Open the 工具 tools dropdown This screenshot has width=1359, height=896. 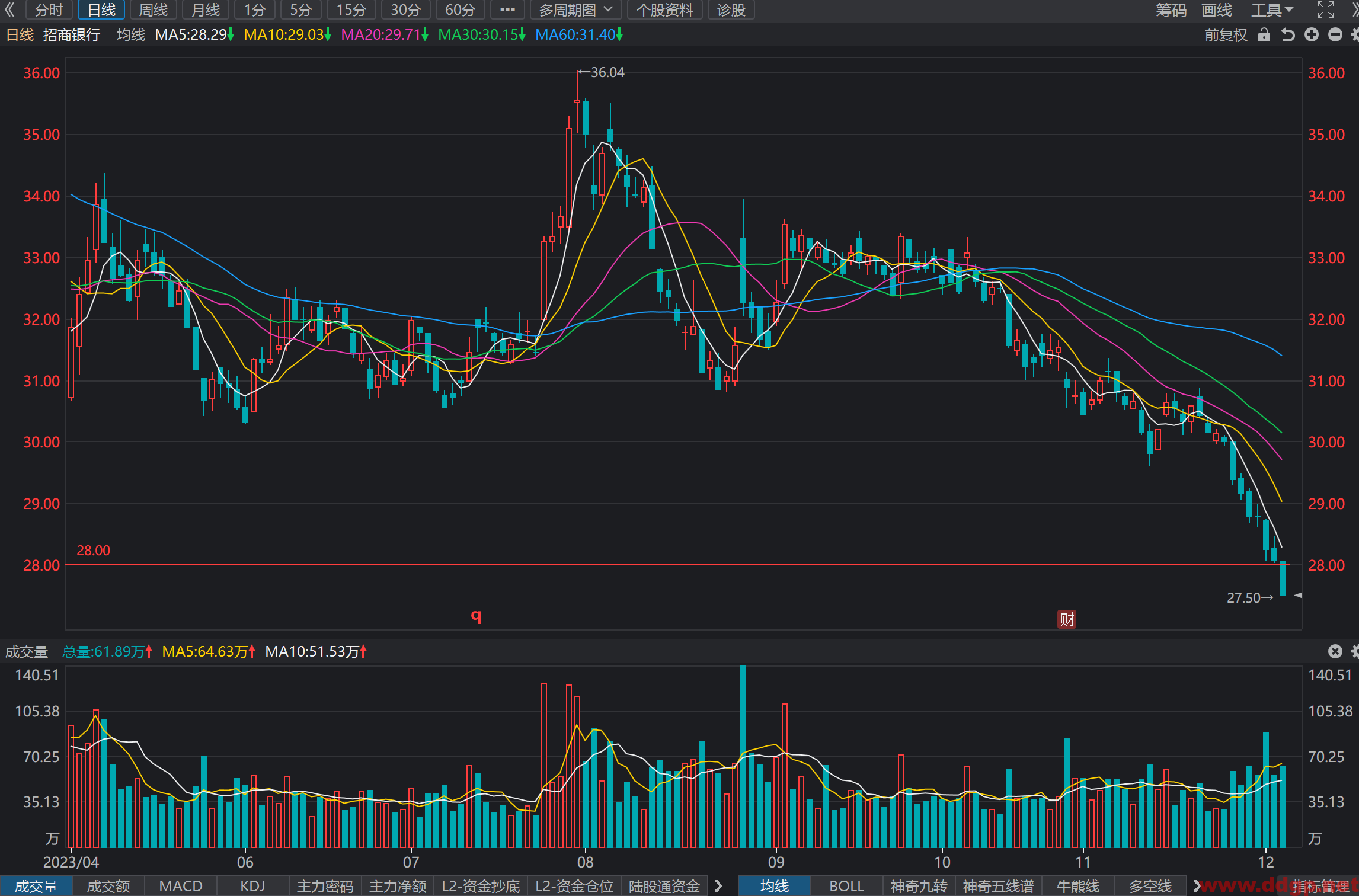tap(1271, 10)
